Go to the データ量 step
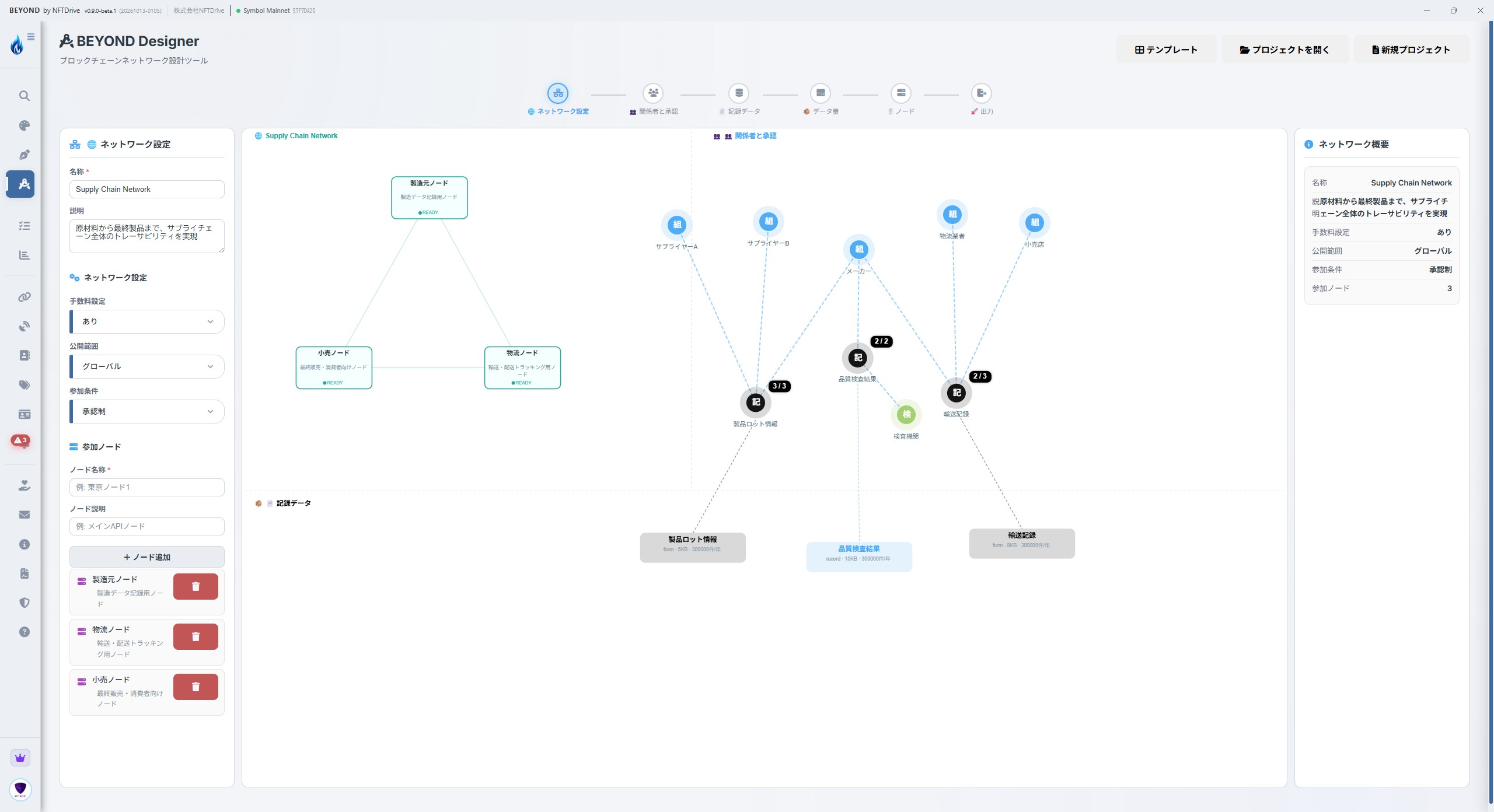The height and width of the screenshot is (812, 1494). pyautogui.click(x=821, y=99)
